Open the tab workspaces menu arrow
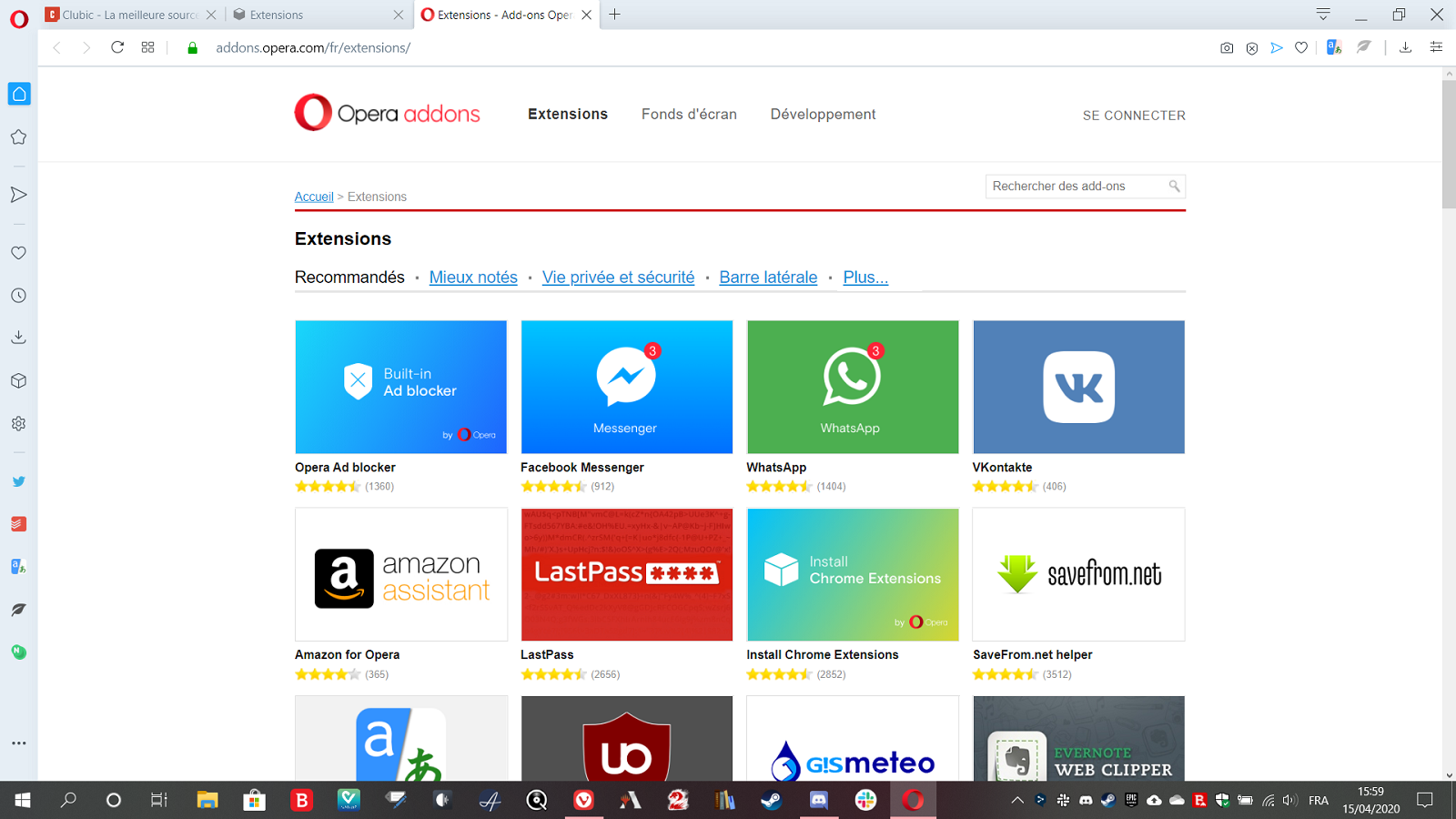The height and width of the screenshot is (819, 1456). coord(1322,15)
